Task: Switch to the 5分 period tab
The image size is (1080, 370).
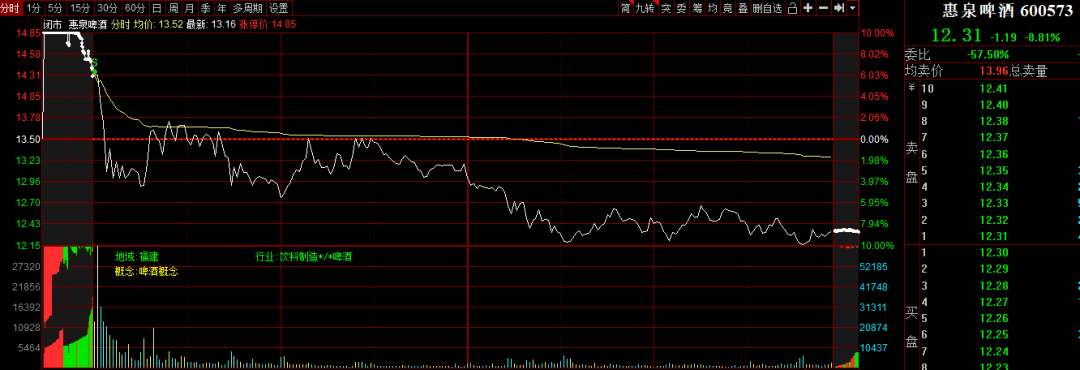Action: pos(54,8)
